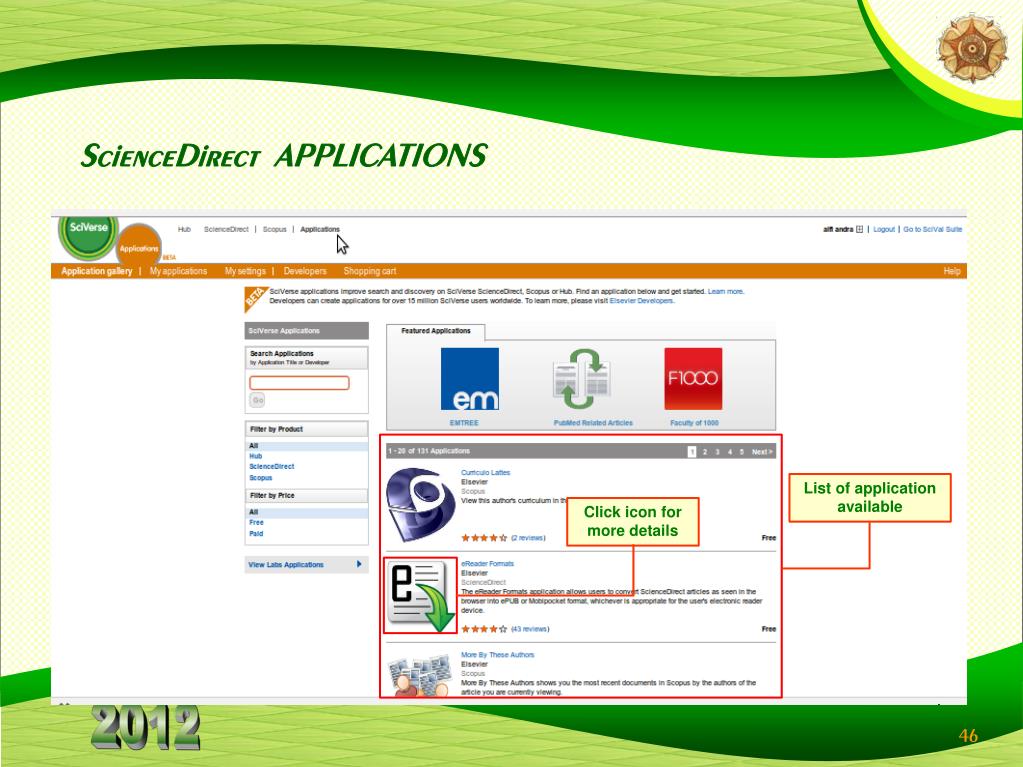Click Help on the orange bar
This screenshot has height=767, width=1023.
click(951, 271)
